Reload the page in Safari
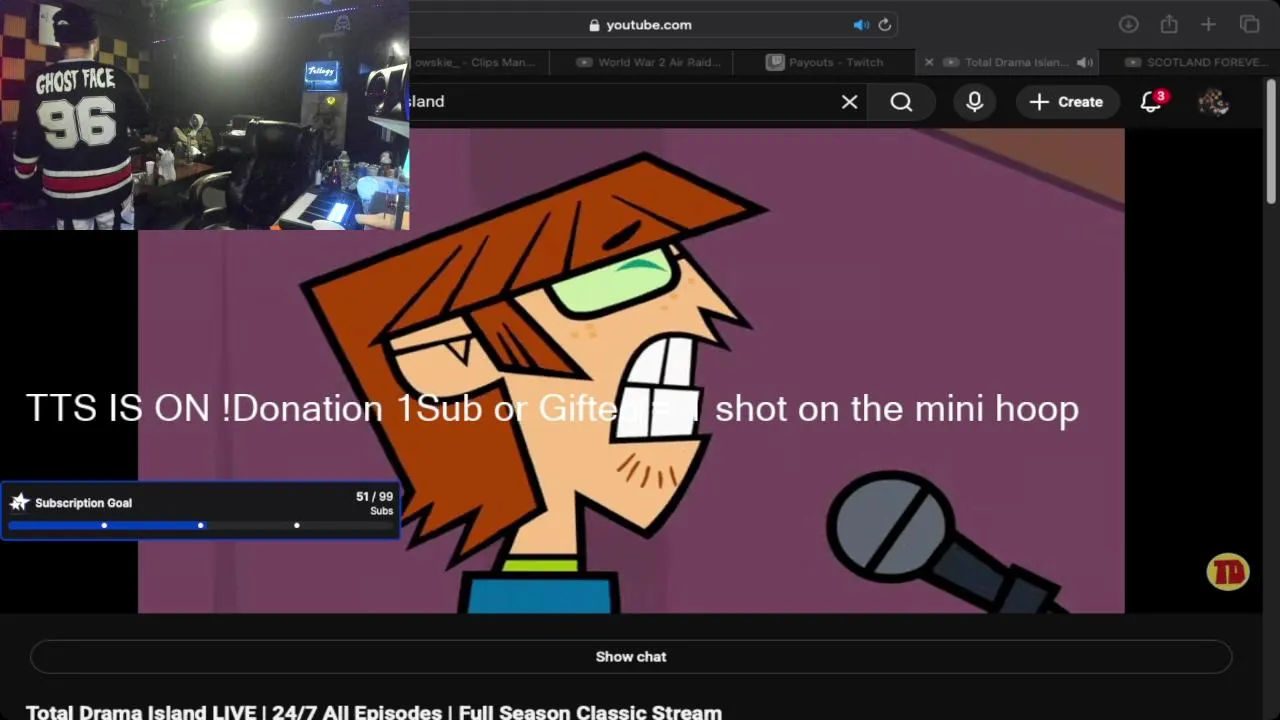 tap(884, 25)
